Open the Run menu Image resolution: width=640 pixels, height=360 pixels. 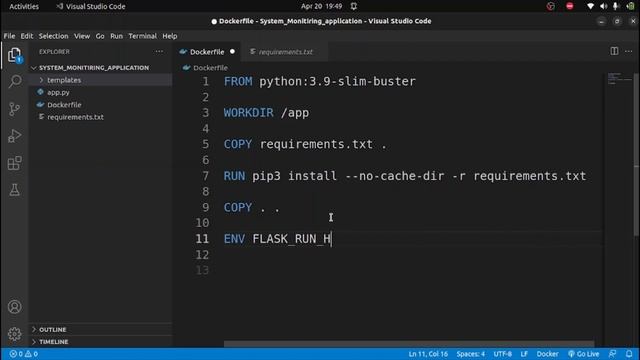[116, 36]
